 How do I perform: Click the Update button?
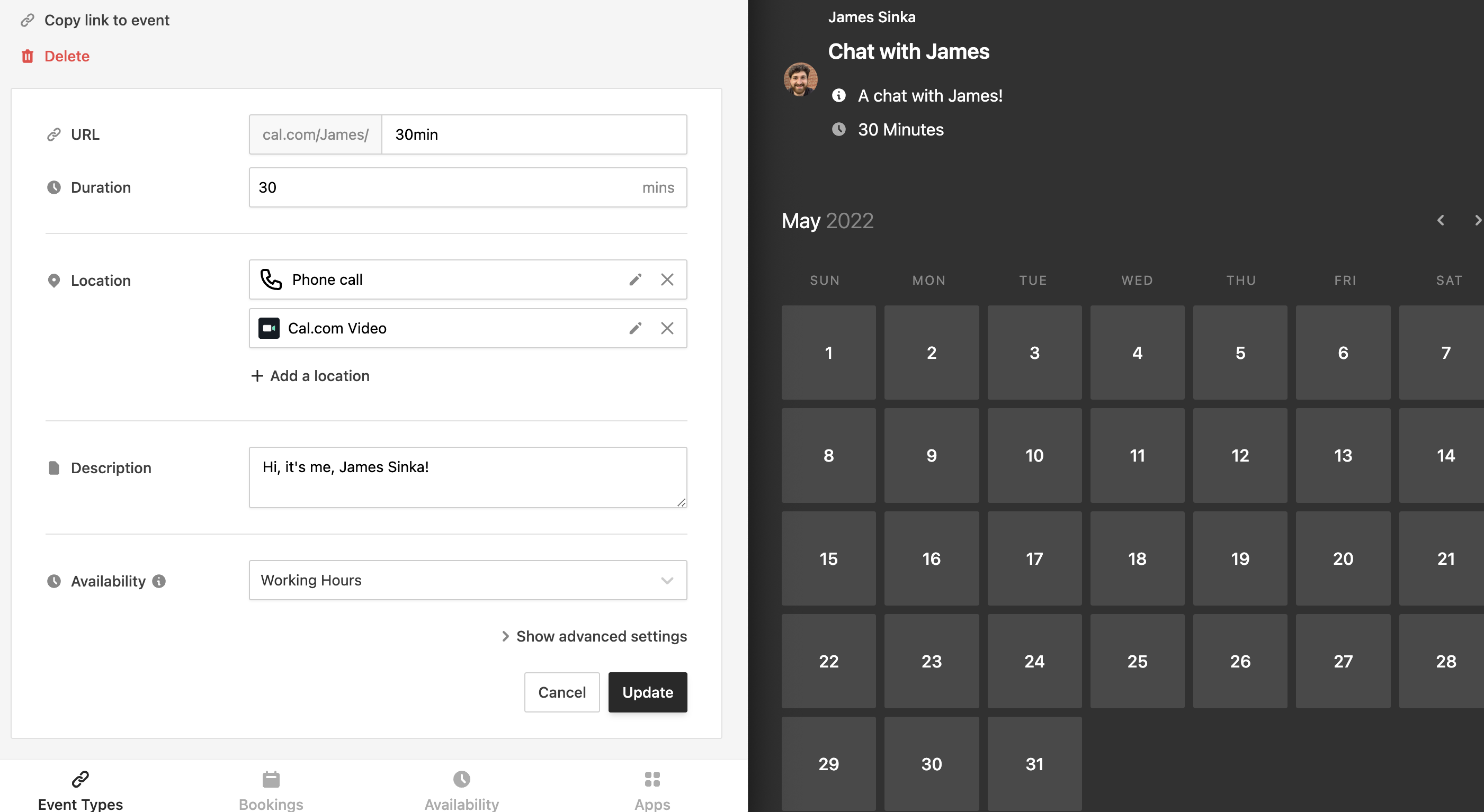pos(648,692)
